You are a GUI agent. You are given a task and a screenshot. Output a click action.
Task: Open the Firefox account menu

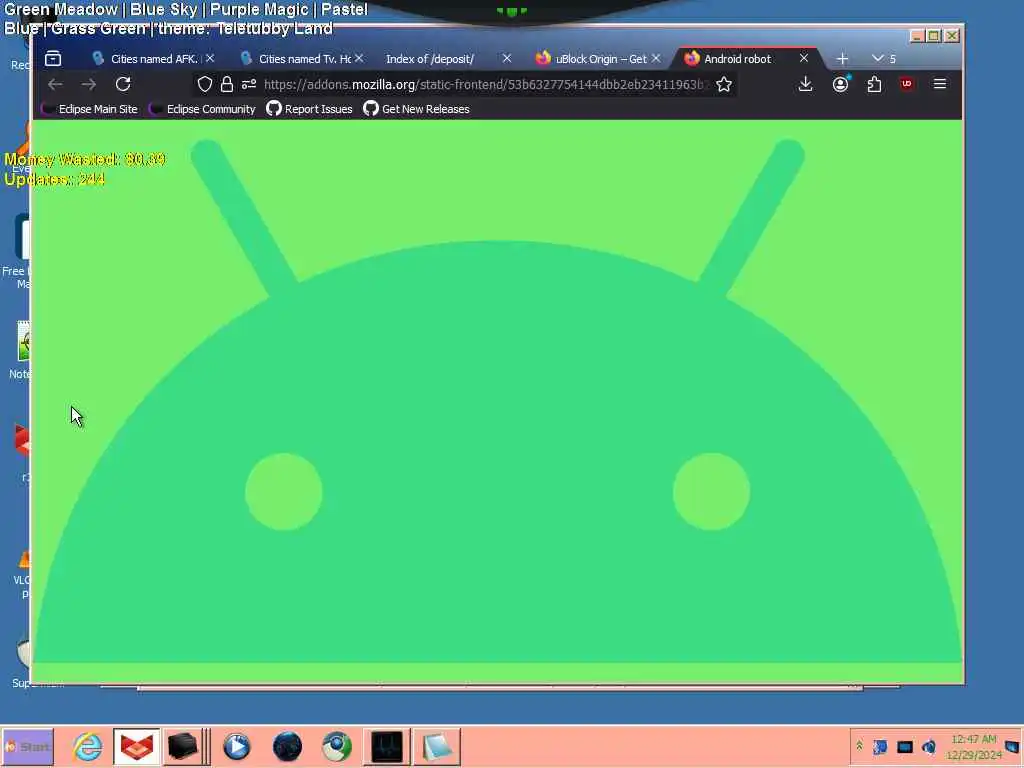tap(840, 84)
